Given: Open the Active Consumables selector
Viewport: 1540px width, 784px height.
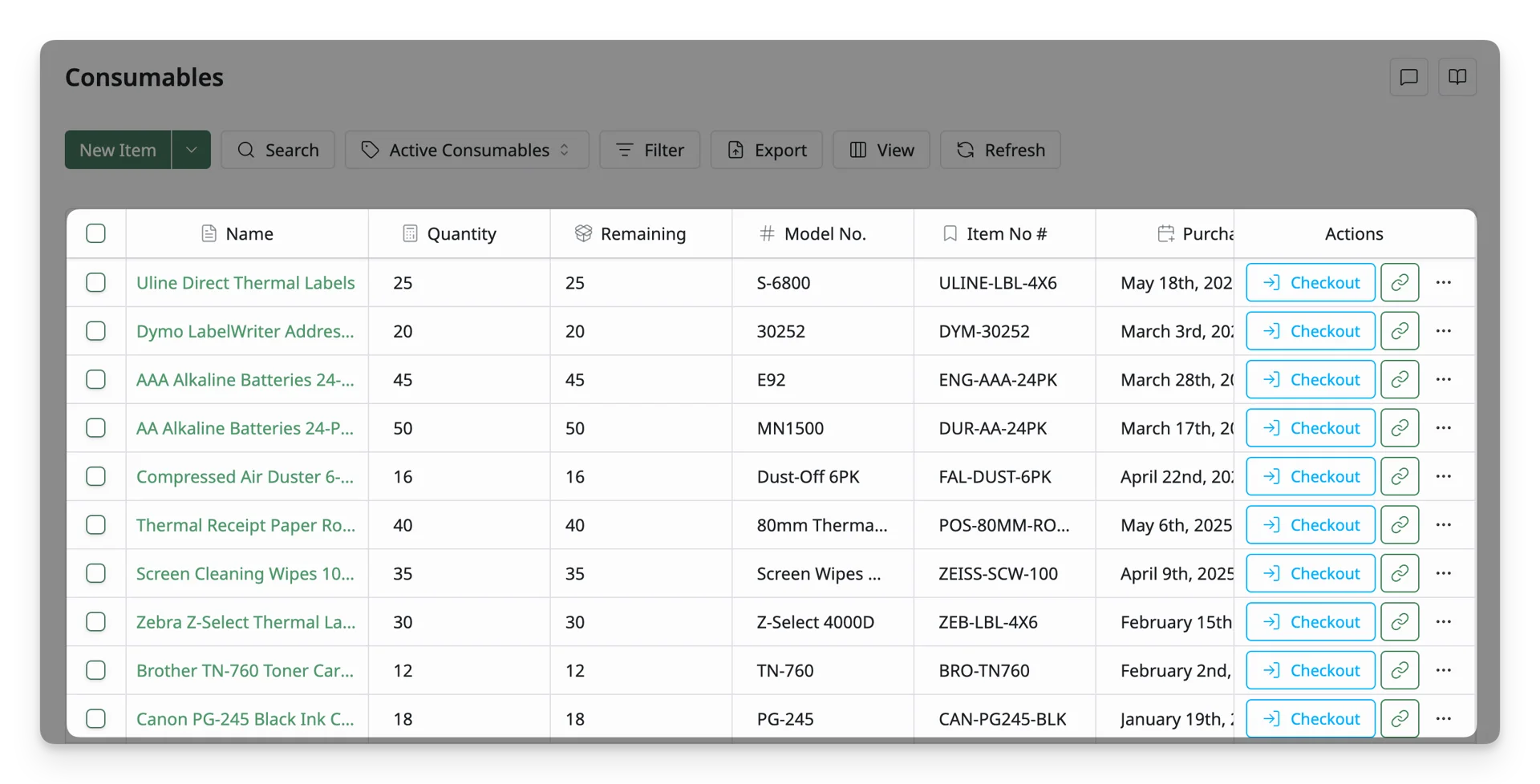Looking at the screenshot, I should [x=467, y=150].
